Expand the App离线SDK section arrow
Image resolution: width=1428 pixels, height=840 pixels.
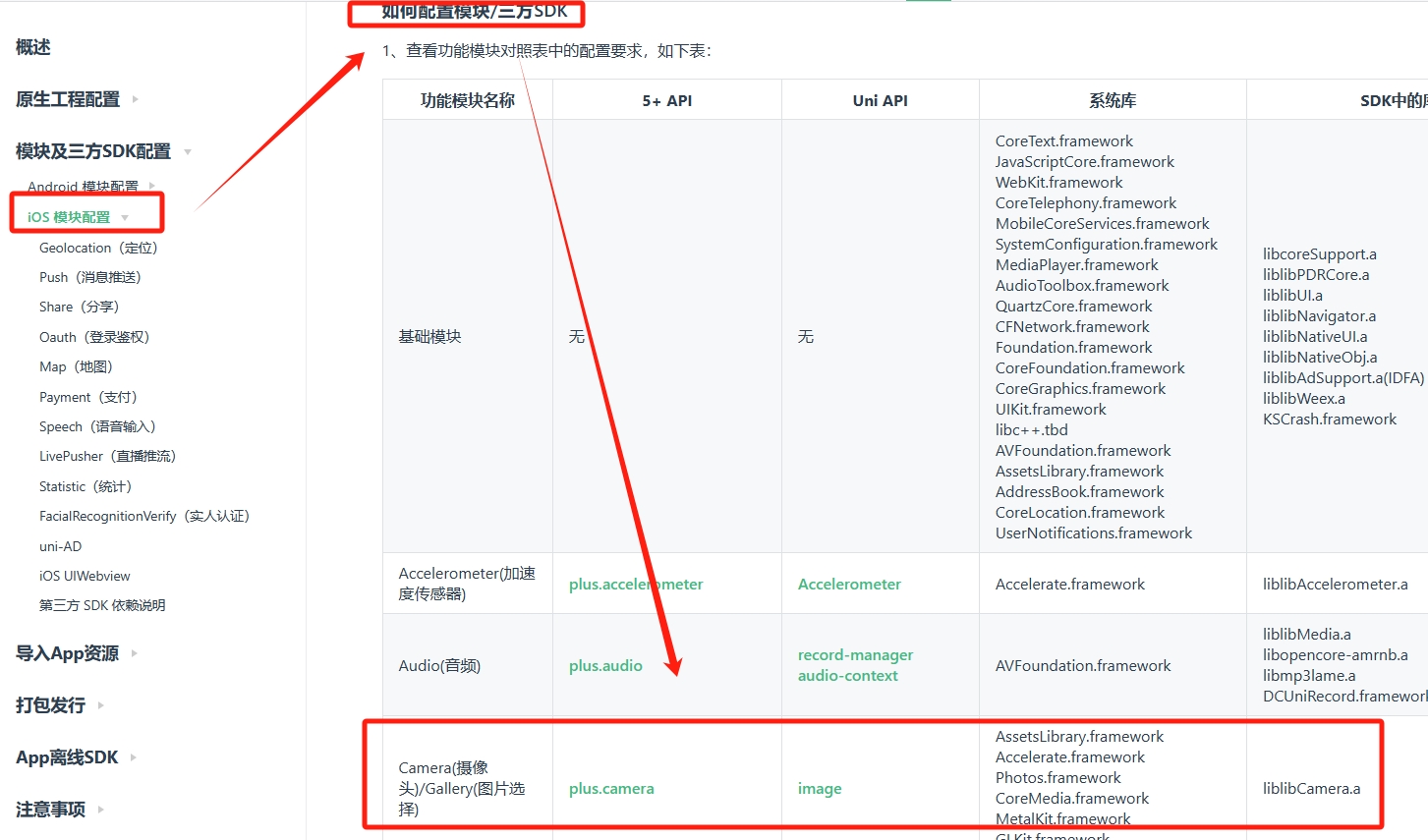click(133, 757)
